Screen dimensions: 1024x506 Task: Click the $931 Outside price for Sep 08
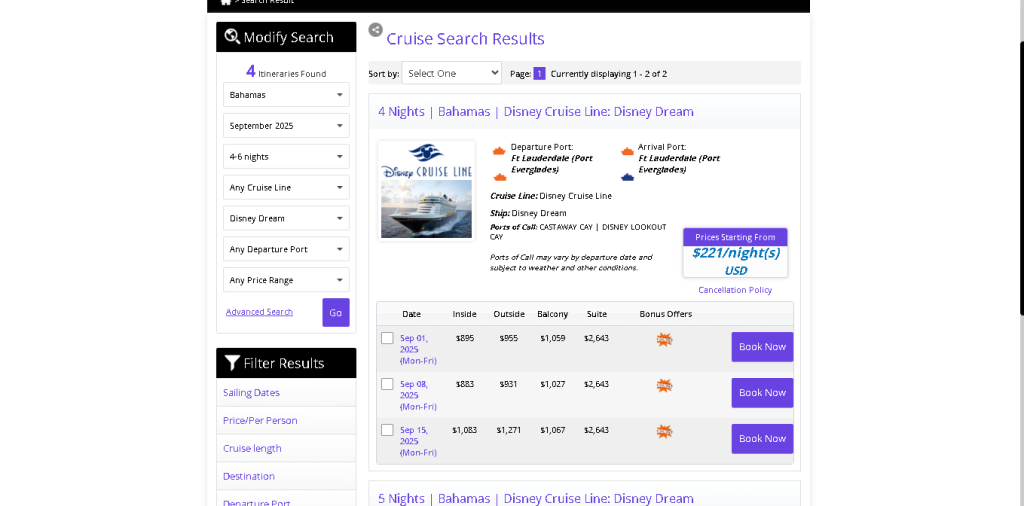[509, 384]
